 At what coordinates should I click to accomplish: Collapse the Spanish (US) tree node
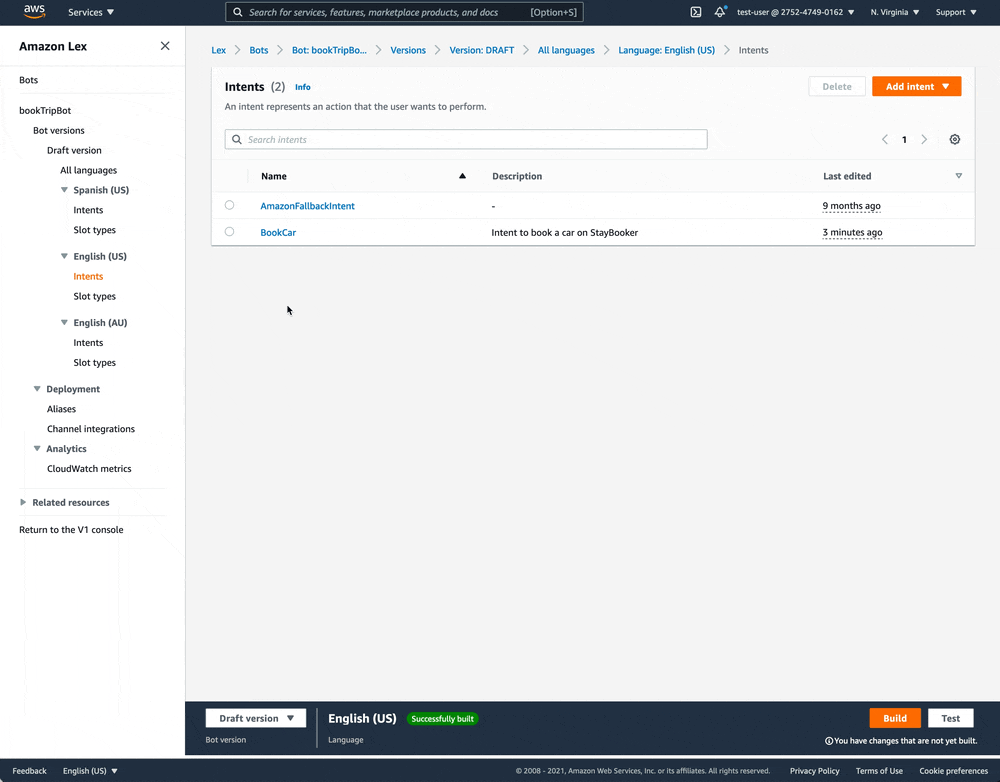(64, 189)
